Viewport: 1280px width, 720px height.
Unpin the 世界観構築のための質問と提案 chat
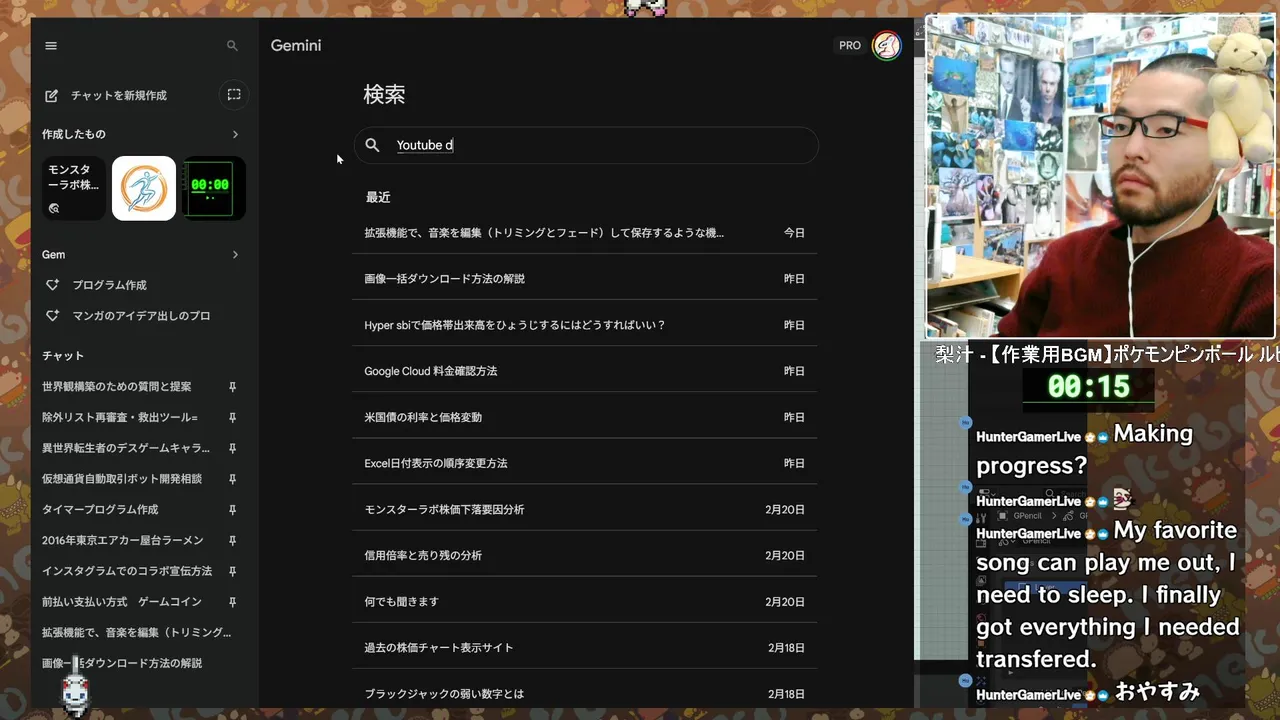point(232,387)
